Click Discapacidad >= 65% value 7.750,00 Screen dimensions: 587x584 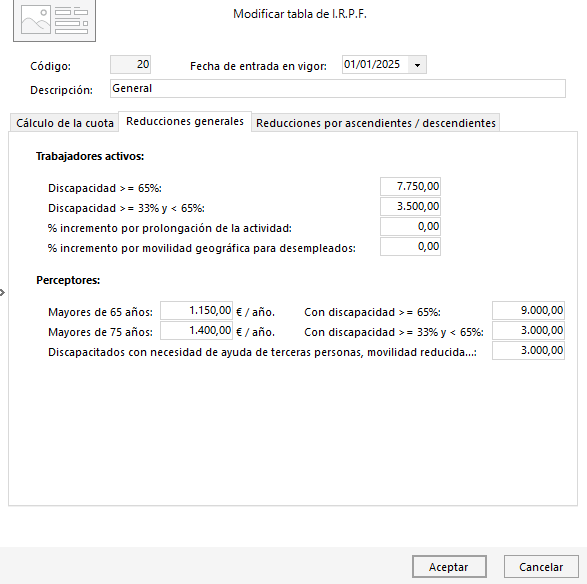(410, 186)
